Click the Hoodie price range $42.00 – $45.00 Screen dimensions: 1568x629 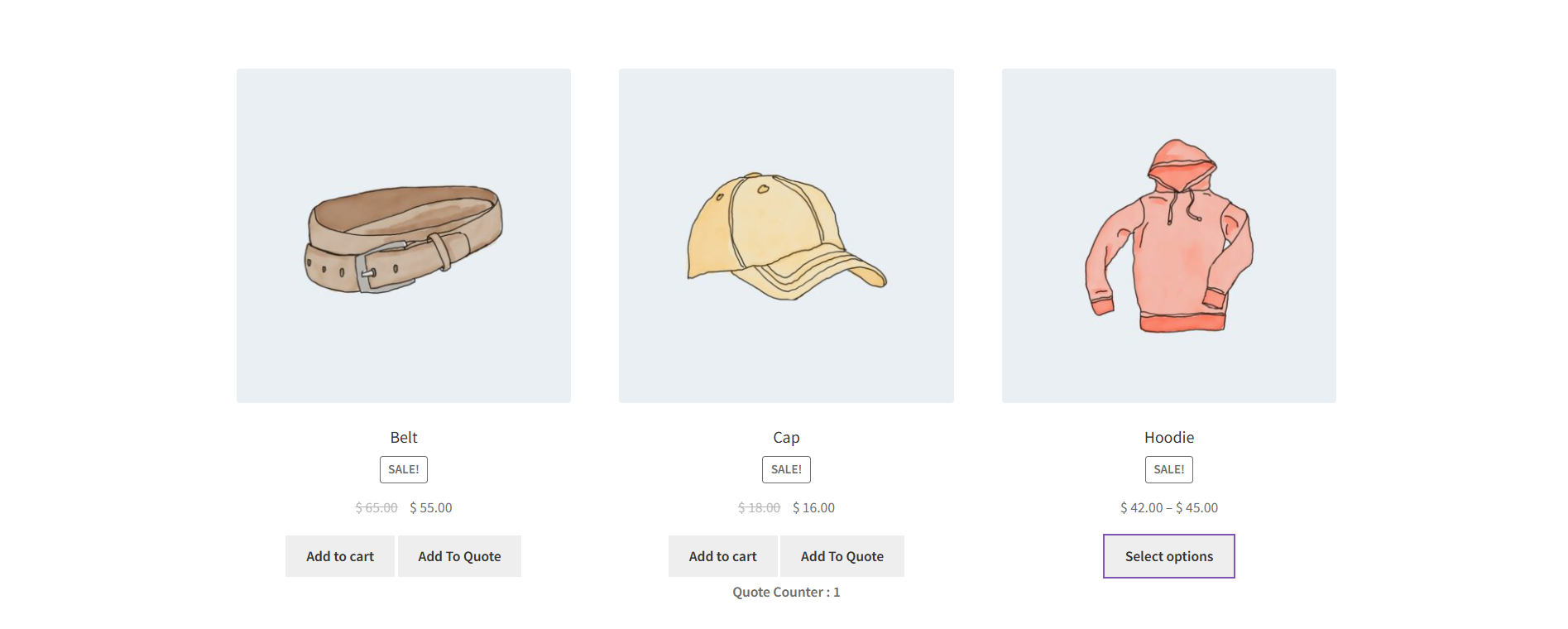[1168, 507]
